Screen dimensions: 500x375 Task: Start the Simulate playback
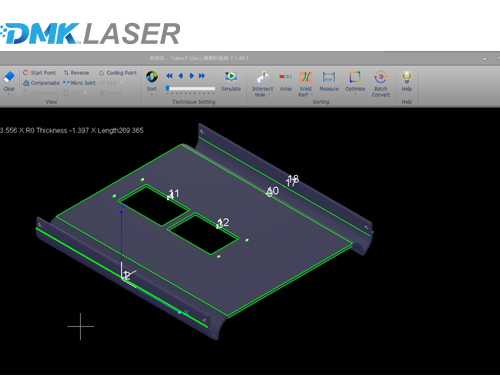(231, 81)
